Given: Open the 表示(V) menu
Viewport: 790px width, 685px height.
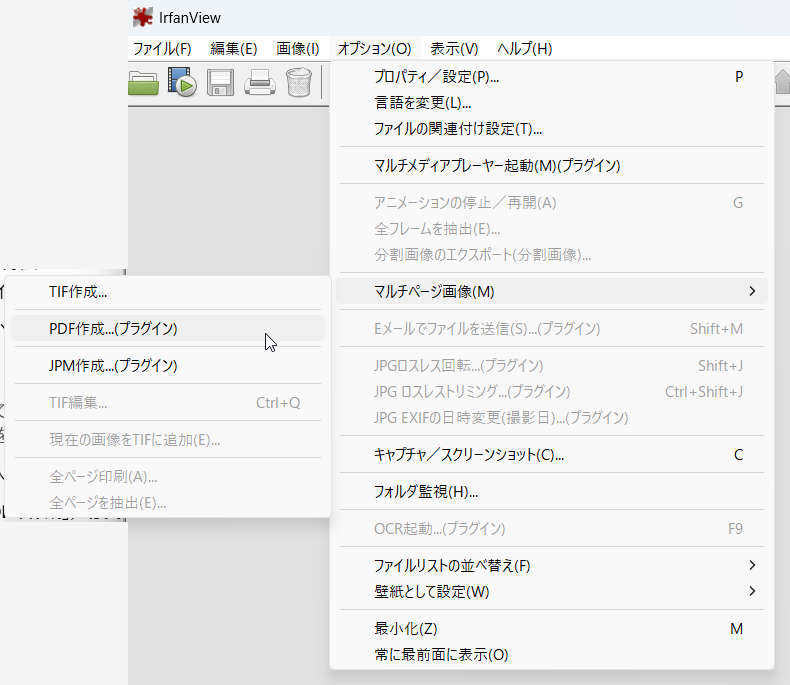Looking at the screenshot, I should click(454, 49).
